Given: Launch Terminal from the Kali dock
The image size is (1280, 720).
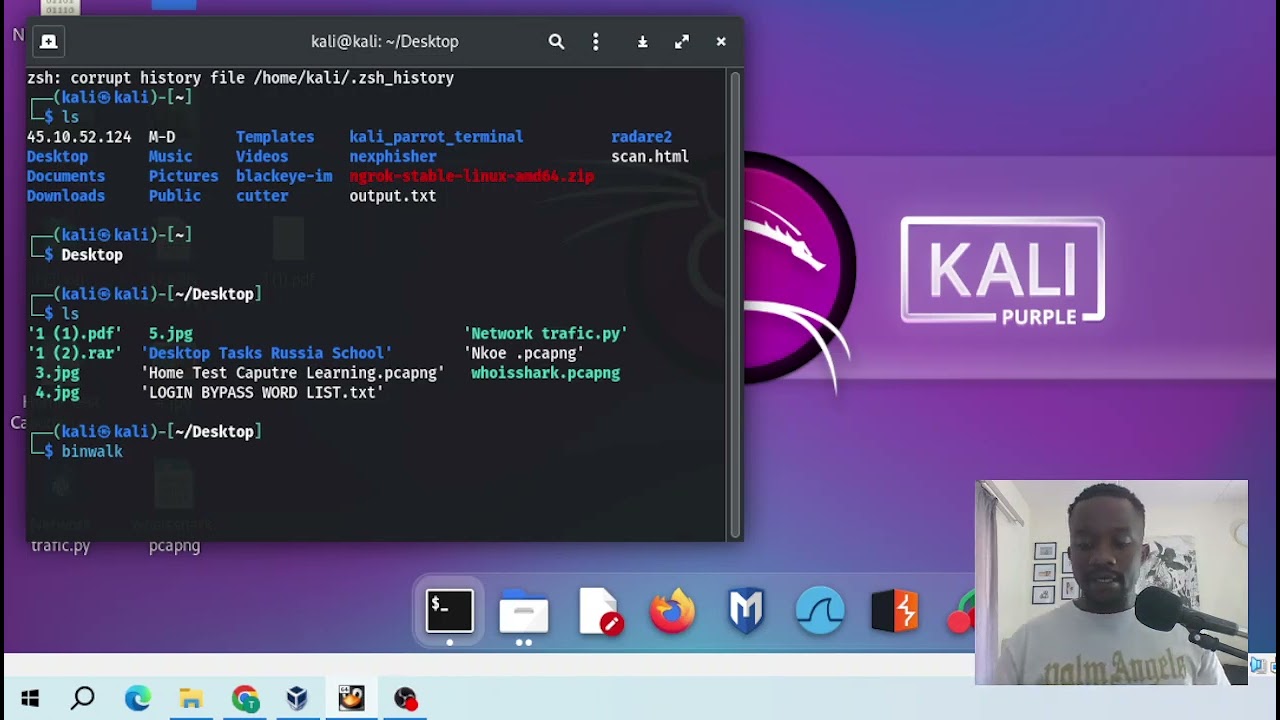Looking at the screenshot, I should 450,611.
